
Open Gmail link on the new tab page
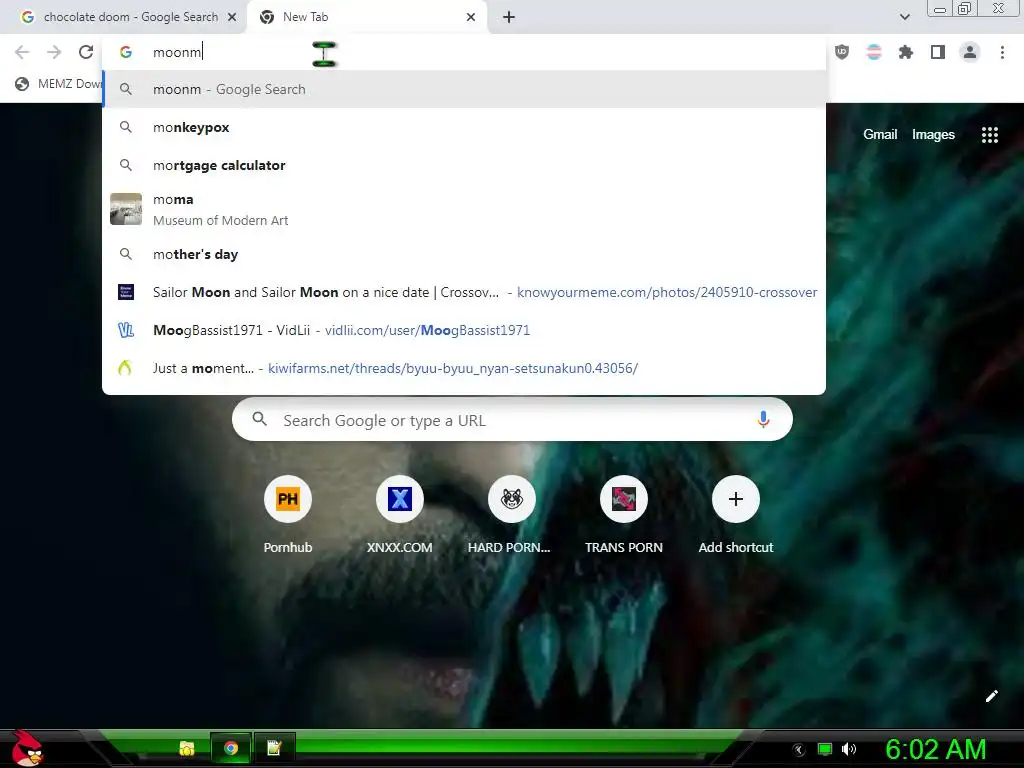pos(880,135)
